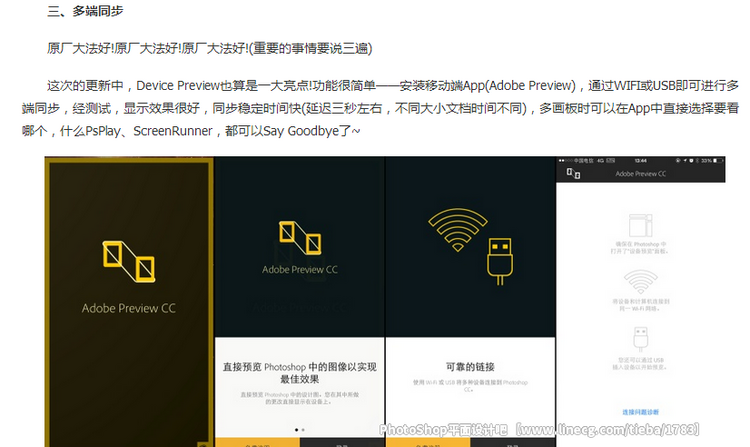The image size is (750, 447).
Task: Click the text 使用 Wi-Fi 或 USB 将多种设备连接到 Photoshop CC
Action: coord(470,386)
